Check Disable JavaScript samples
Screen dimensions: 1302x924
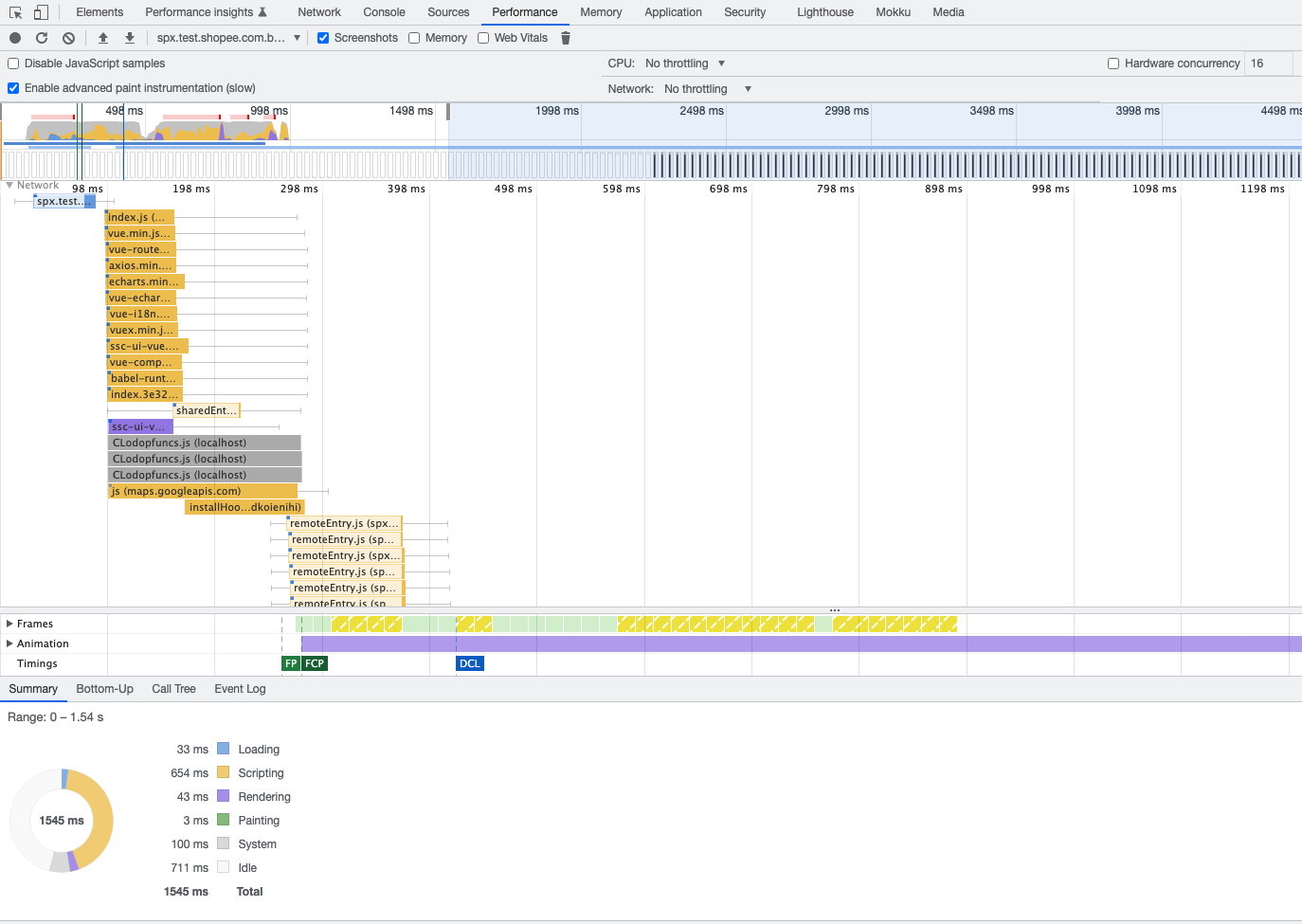pos(13,63)
